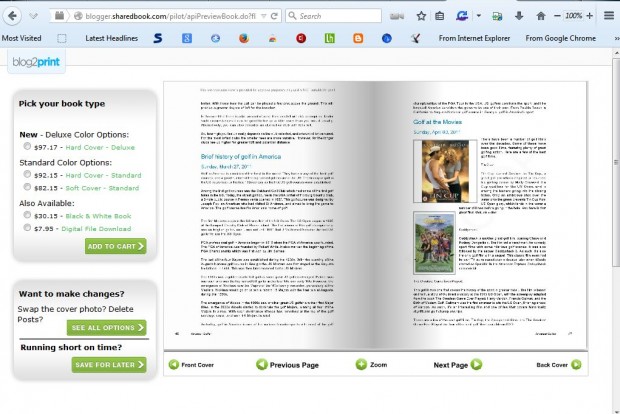Viewport: 620px width, 414px height.
Task: Click the ADD TO CART button
Action: click(115, 246)
